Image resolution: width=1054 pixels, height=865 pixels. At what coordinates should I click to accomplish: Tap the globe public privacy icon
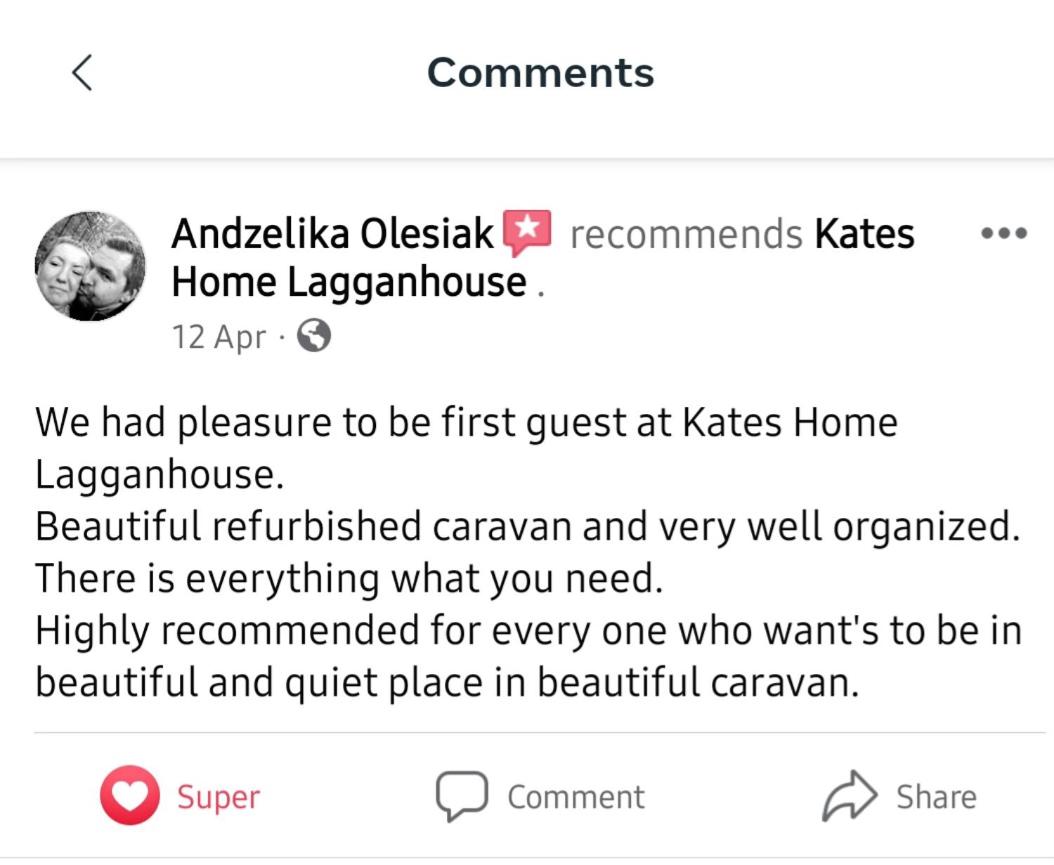(313, 335)
